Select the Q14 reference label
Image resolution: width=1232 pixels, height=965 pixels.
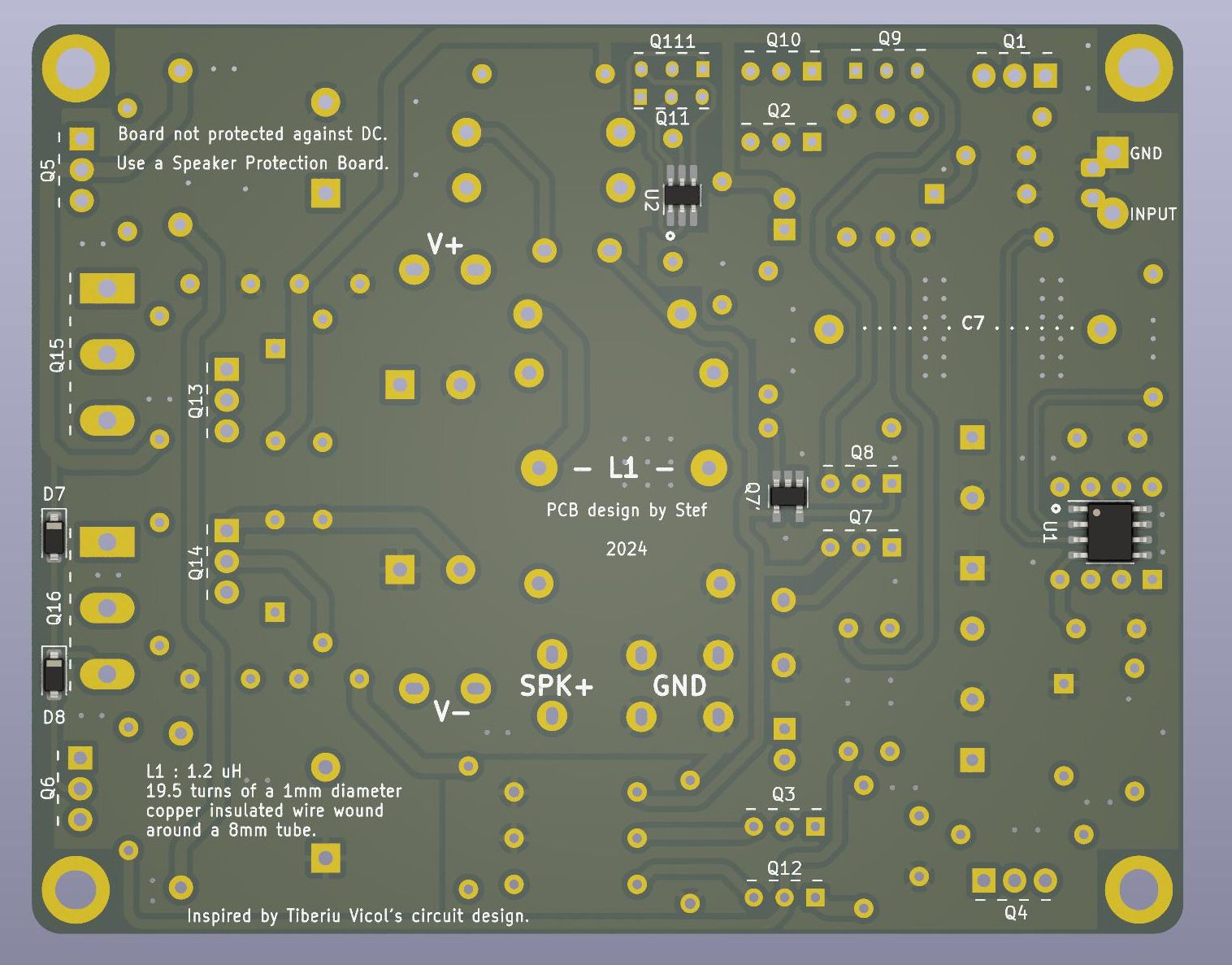(x=196, y=563)
